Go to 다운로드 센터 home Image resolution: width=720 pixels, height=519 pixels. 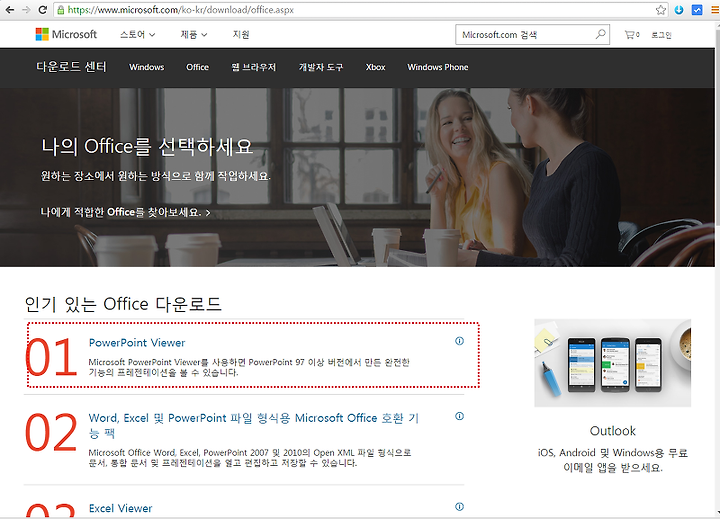(71, 67)
